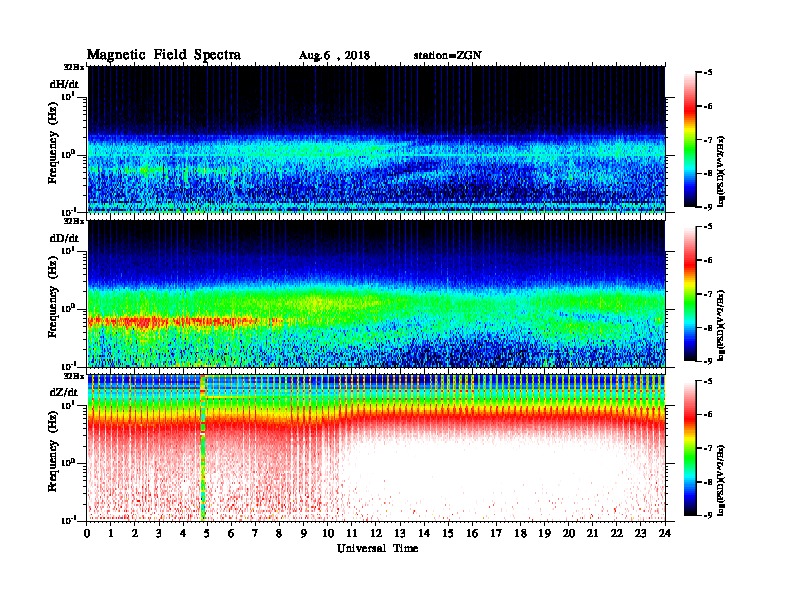Click the '5' tick on Universal Time axis
Screen dimensions: 792x612
point(207,533)
